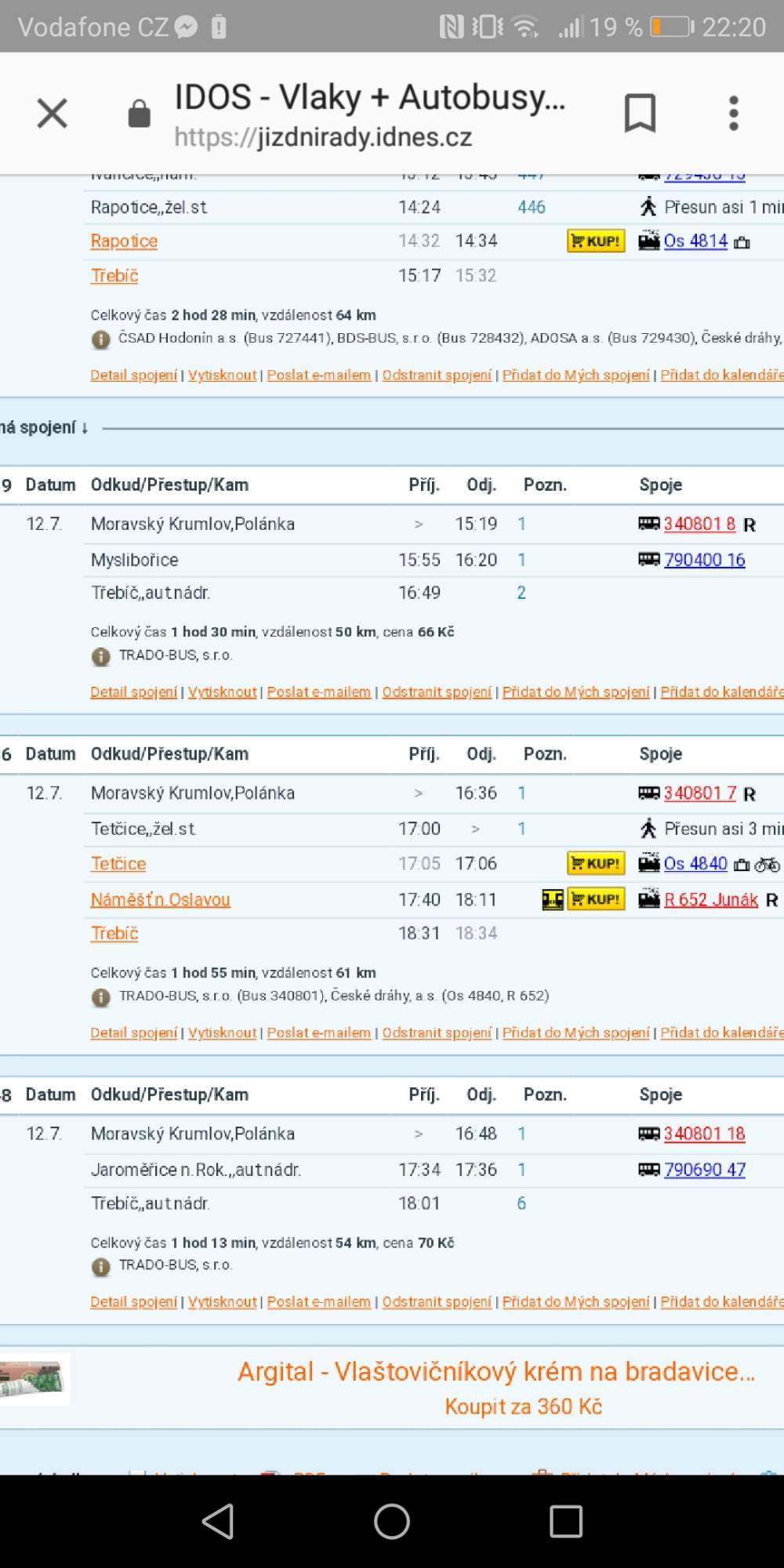Screen dimensions: 784x1568
Task: Tap the train icon beside R 652 Junák
Action: tap(649, 899)
